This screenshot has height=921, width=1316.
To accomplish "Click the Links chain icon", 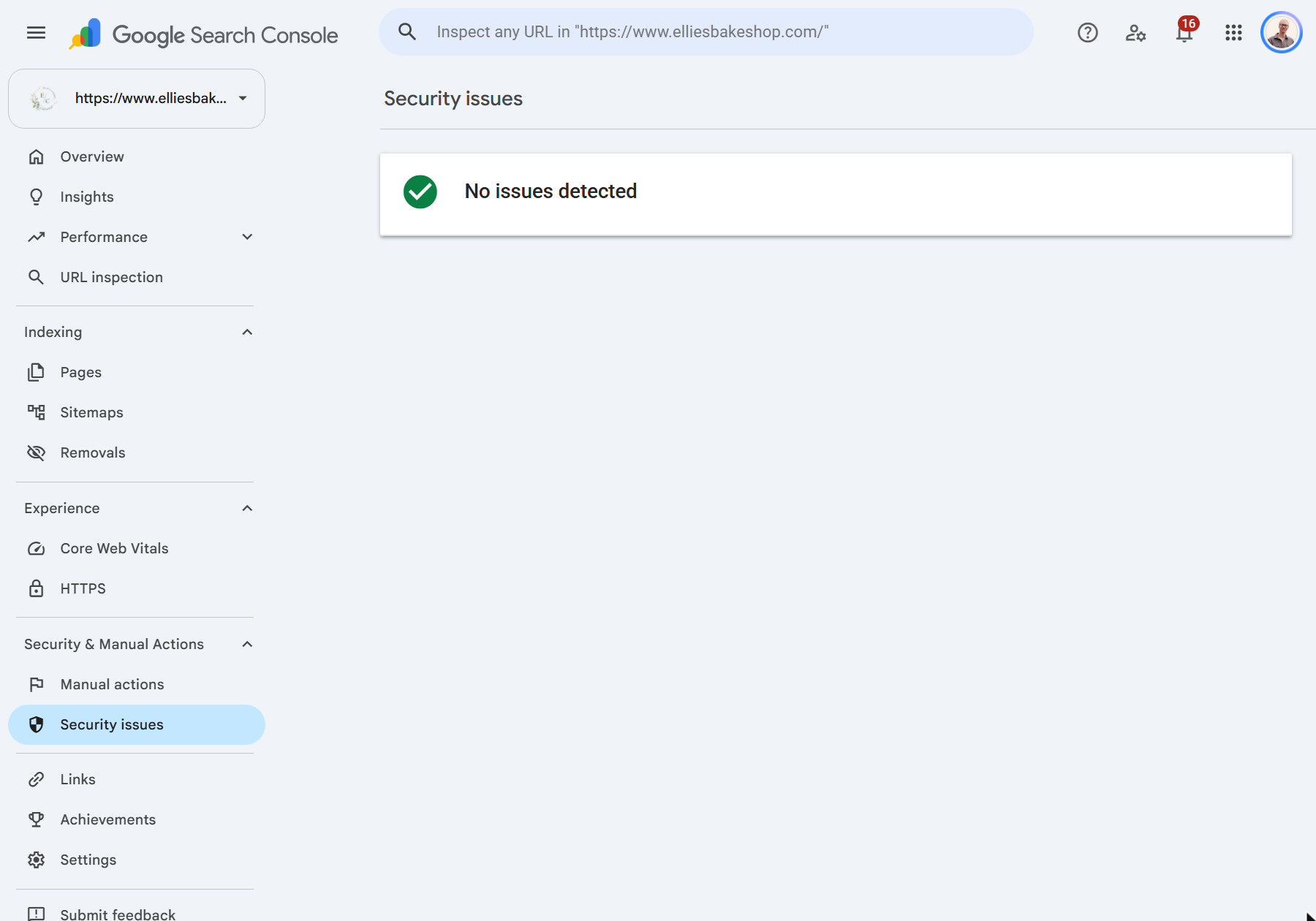I will pos(36,780).
